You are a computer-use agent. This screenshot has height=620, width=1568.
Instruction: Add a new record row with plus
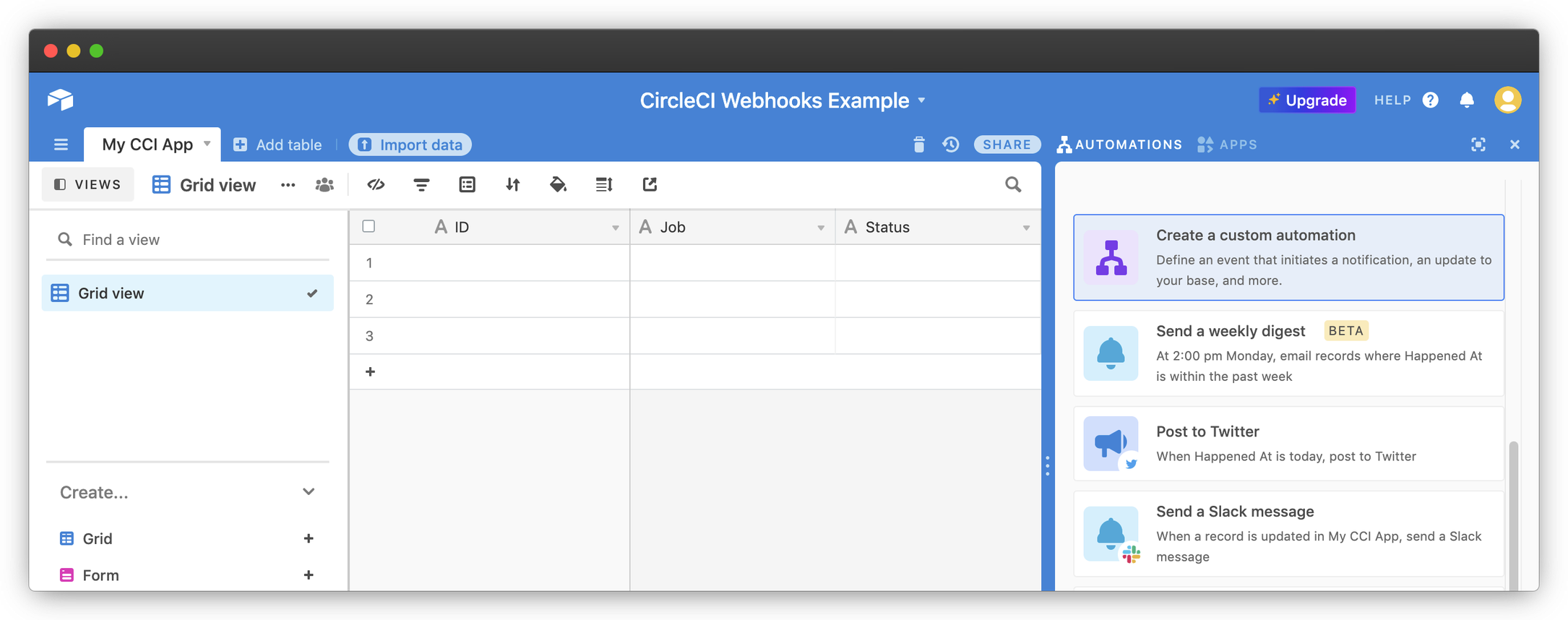[370, 371]
